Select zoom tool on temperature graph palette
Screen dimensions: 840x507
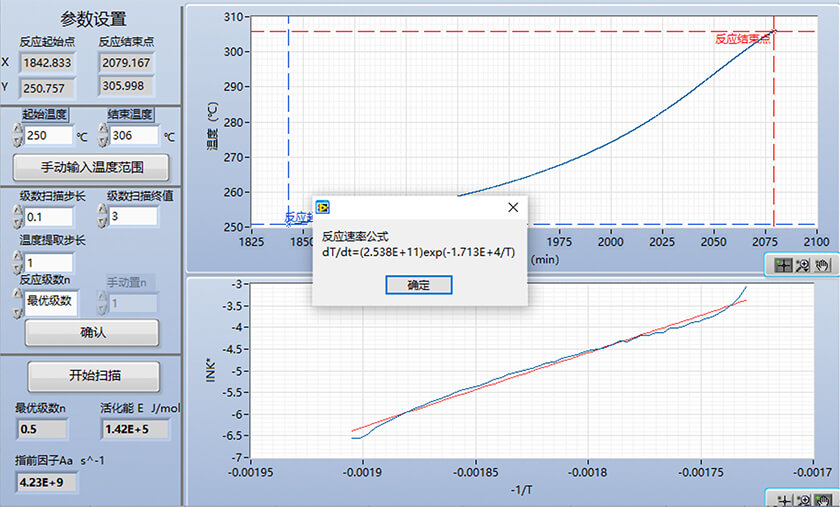pos(803,265)
